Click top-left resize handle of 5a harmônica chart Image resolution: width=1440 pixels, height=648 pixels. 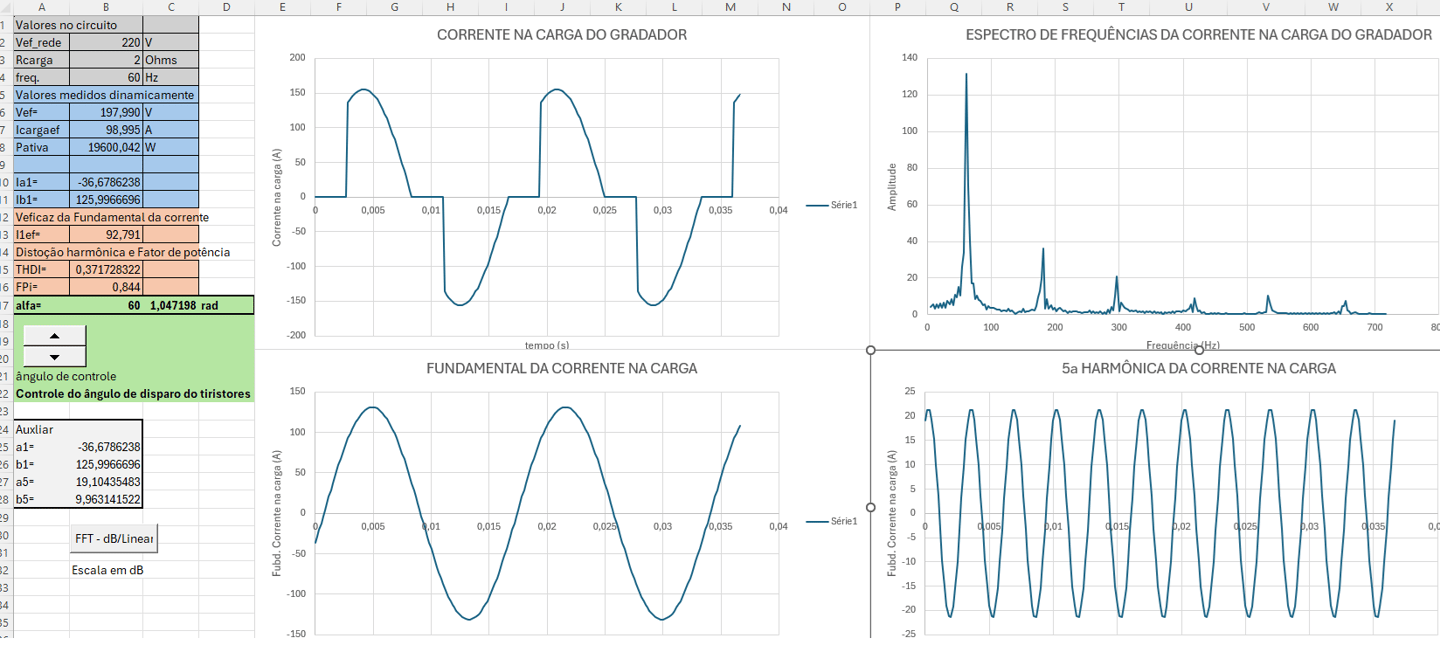coord(871,350)
